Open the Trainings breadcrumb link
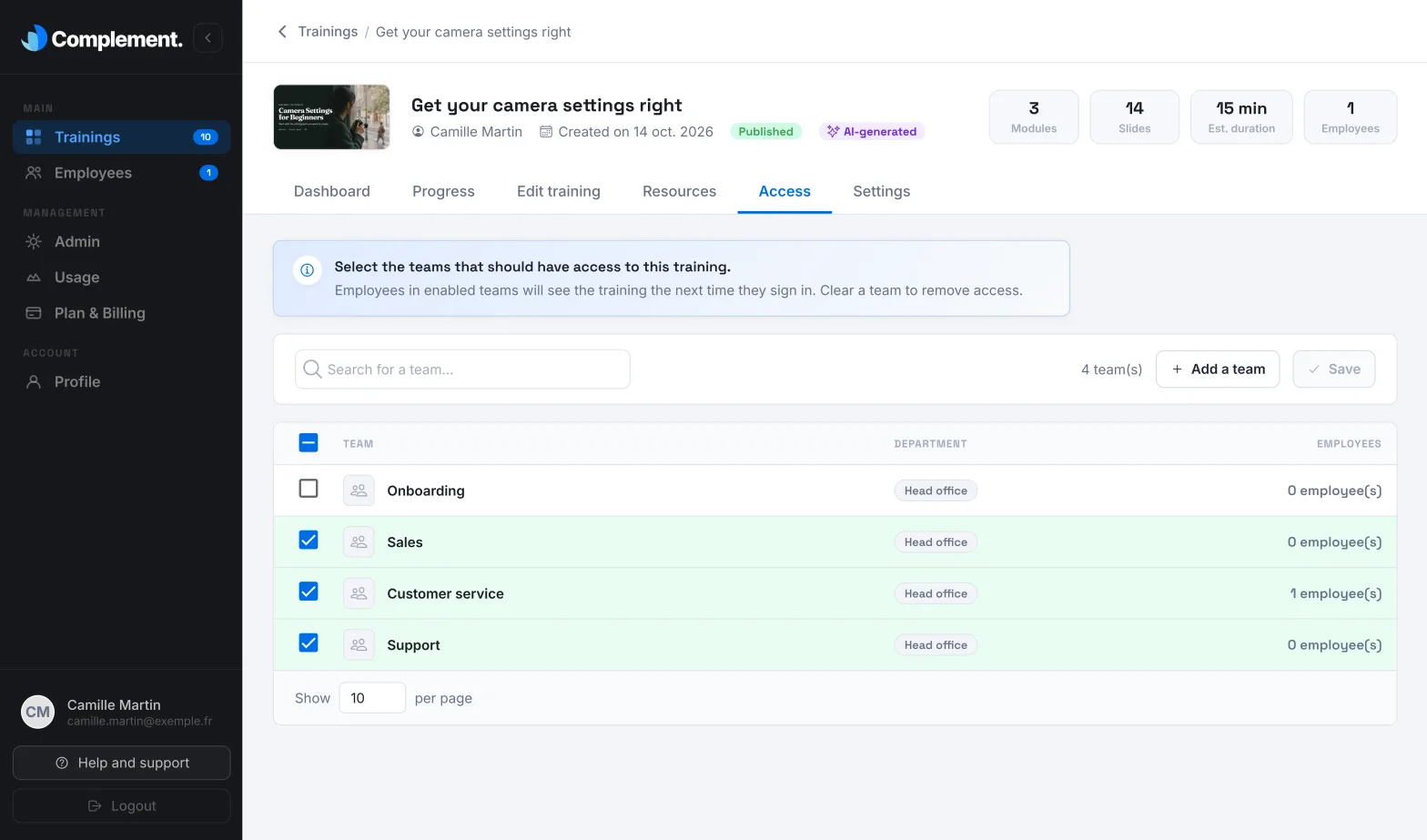Image resolution: width=1427 pixels, height=840 pixels. pyautogui.click(x=328, y=32)
